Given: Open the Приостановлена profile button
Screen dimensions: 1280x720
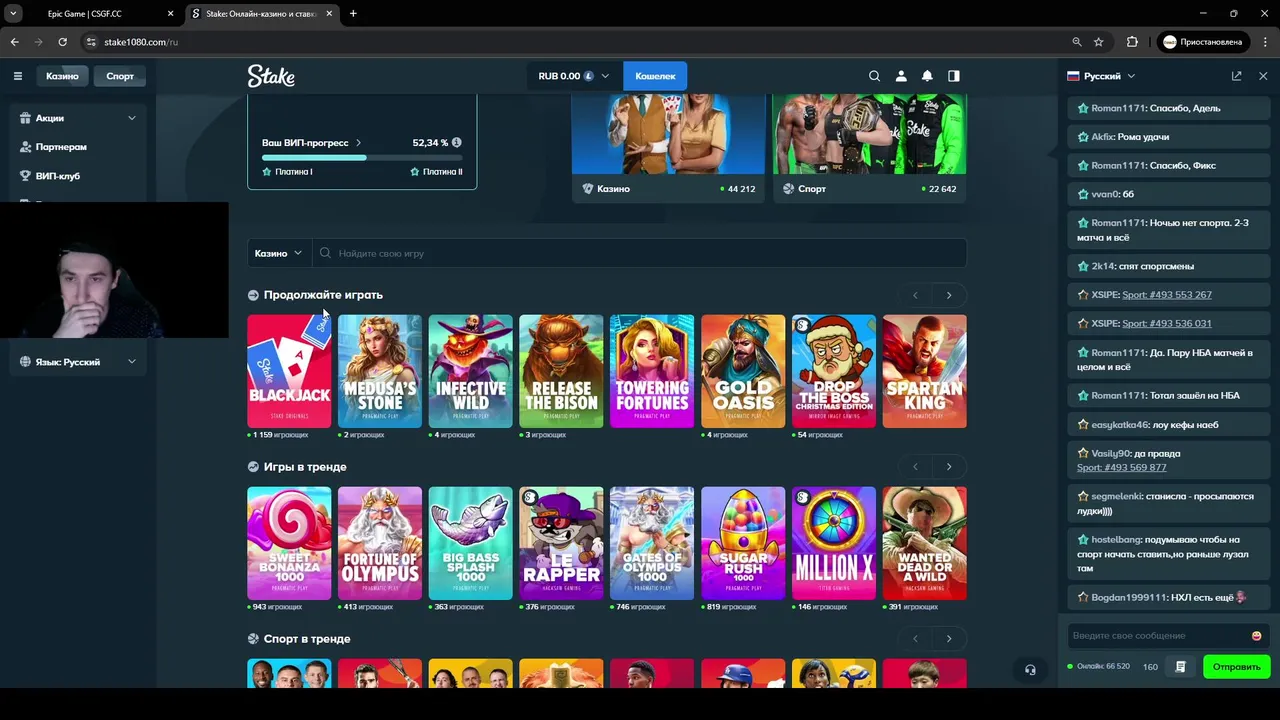Looking at the screenshot, I should click(1203, 42).
